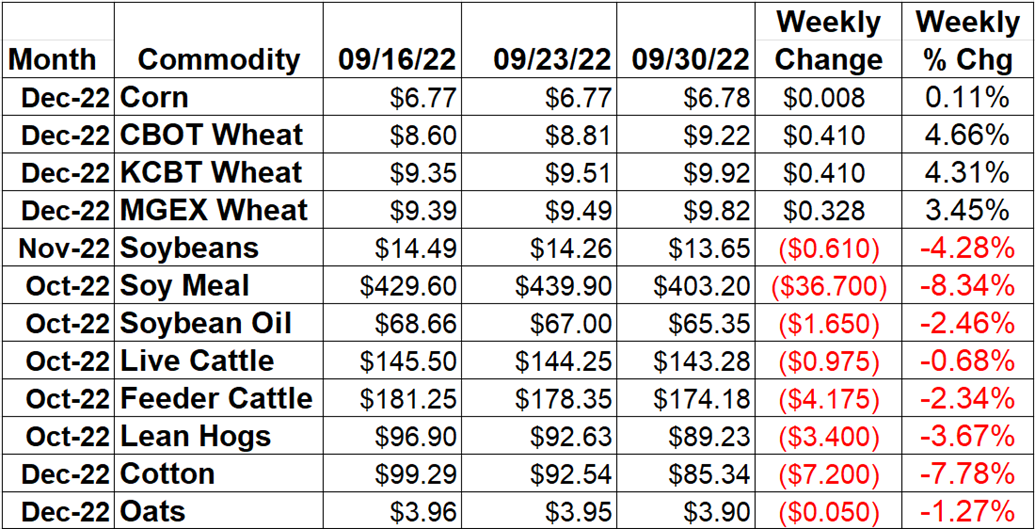Select the Live Cattle commodity cell
Image resolution: width=1035 pixels, height=529 pixels.
click(218, 361)
